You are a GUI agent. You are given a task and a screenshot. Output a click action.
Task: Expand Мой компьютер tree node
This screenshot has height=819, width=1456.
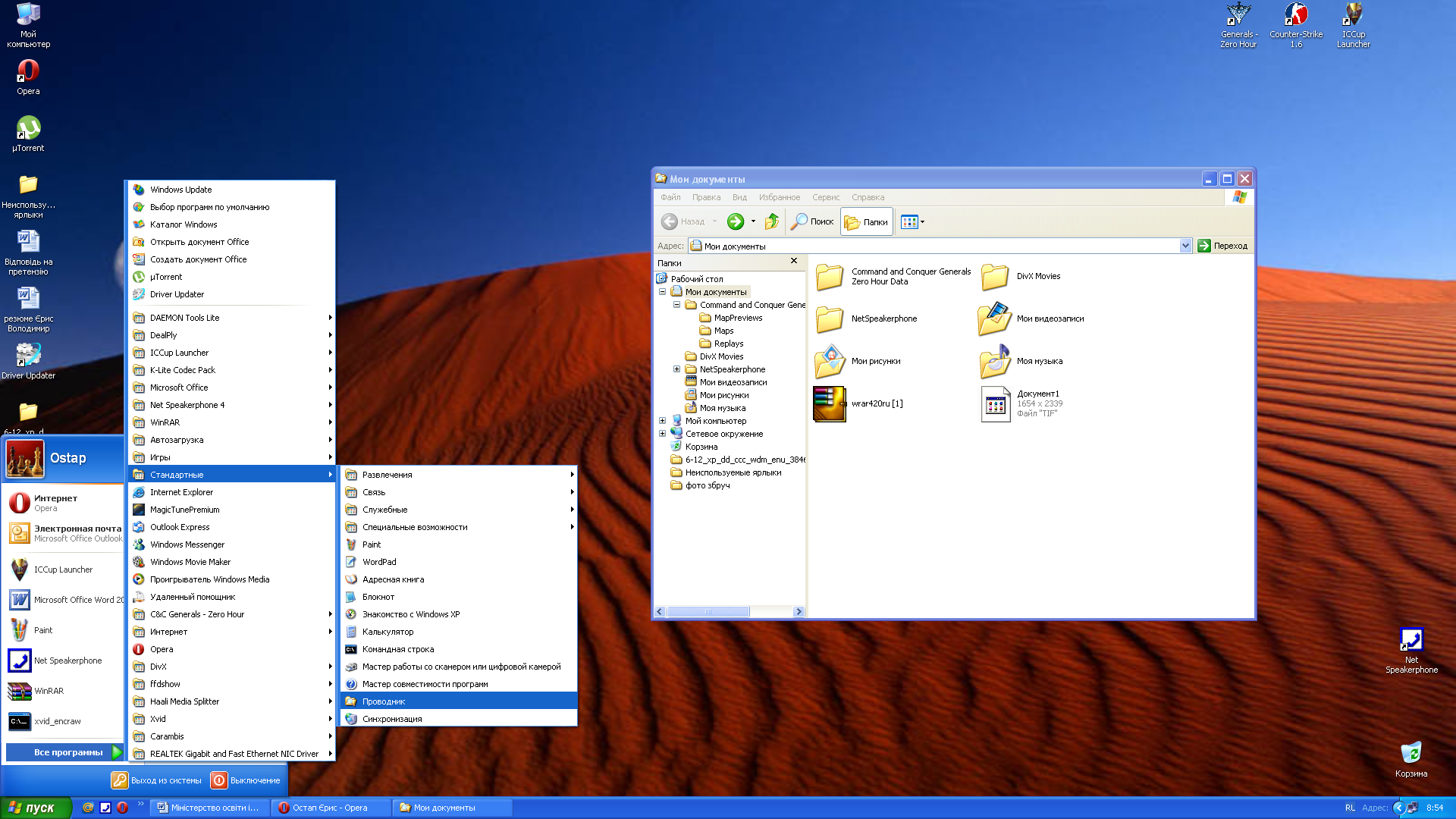pos(662,421)
